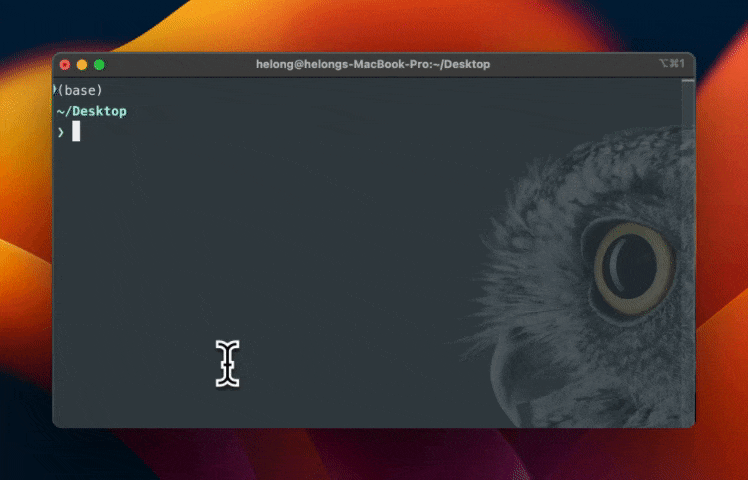Screen dimensions: 748x480
Task: Click the prompt mark left of (base)
Action: click(x=55, y=90)
